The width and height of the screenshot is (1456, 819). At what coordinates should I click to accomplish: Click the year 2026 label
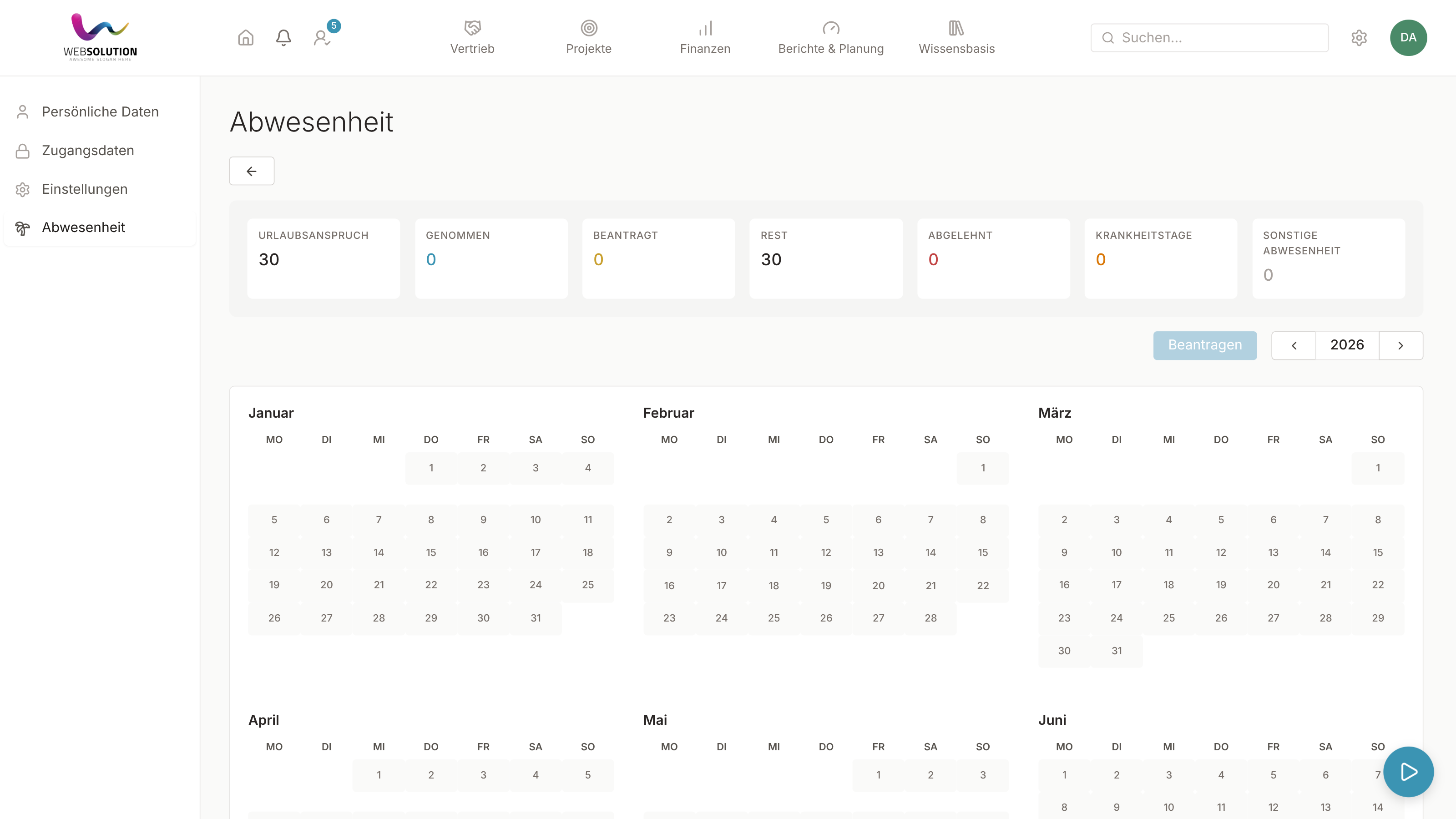pos(1347,345)
